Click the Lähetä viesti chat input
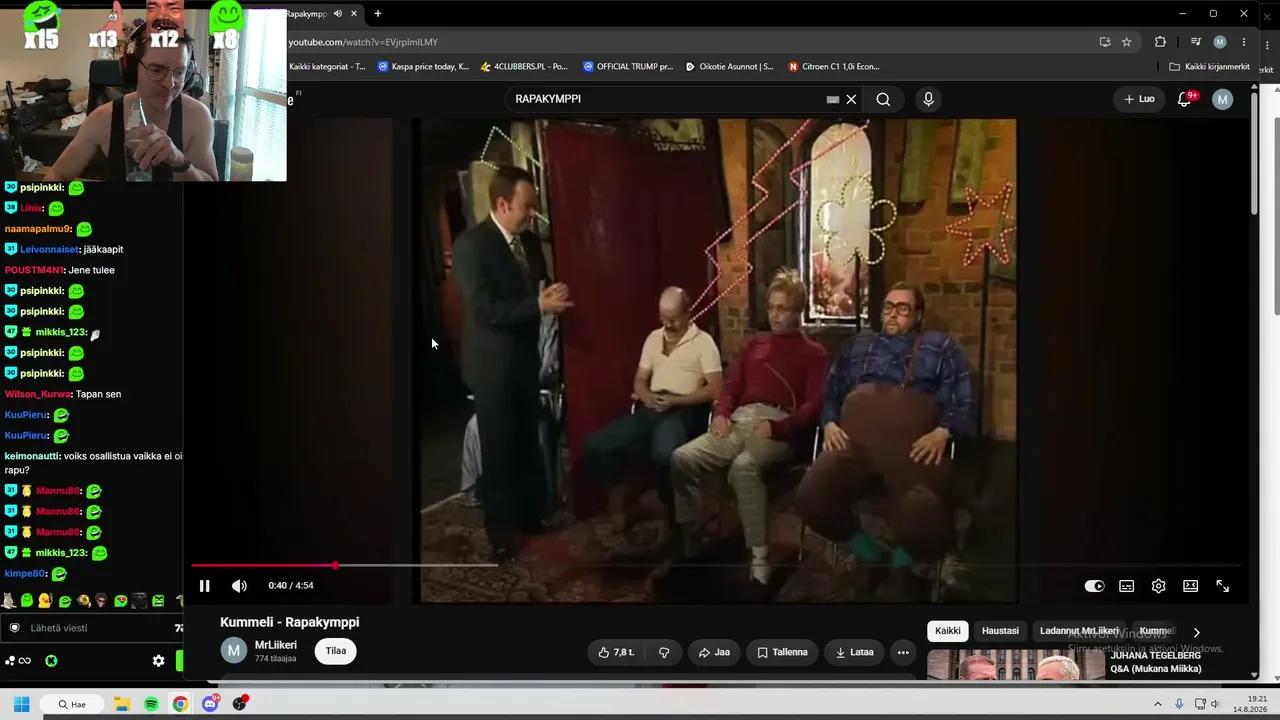The image size is (1280, 720). click(x=90, y=628)
